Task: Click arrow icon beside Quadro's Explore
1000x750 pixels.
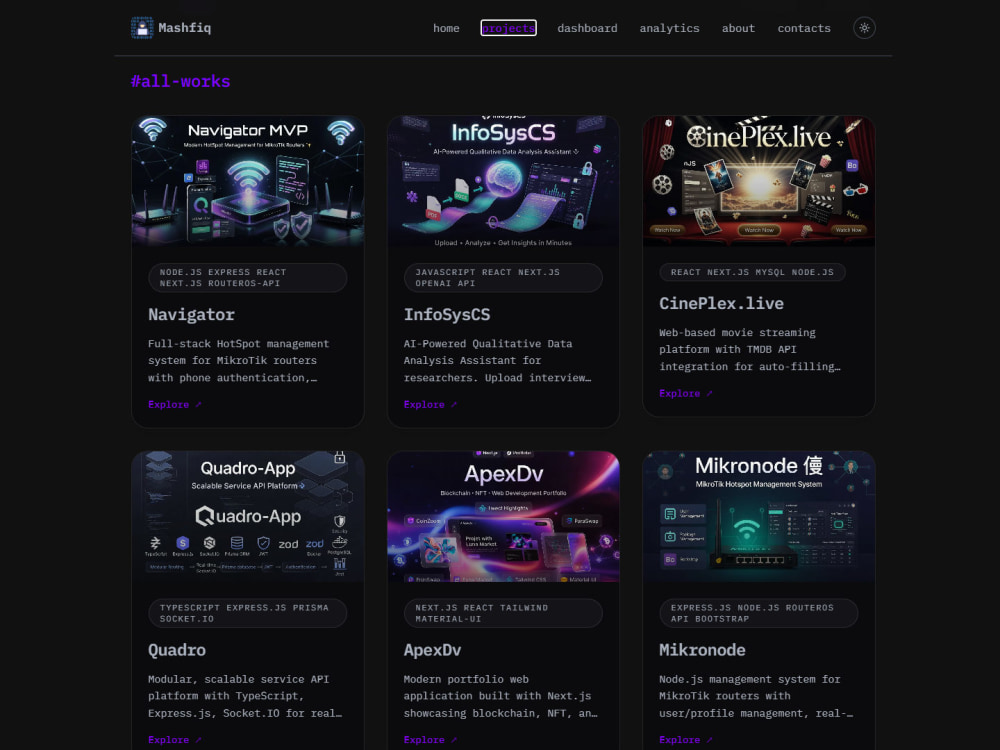Action: (198, 740)
